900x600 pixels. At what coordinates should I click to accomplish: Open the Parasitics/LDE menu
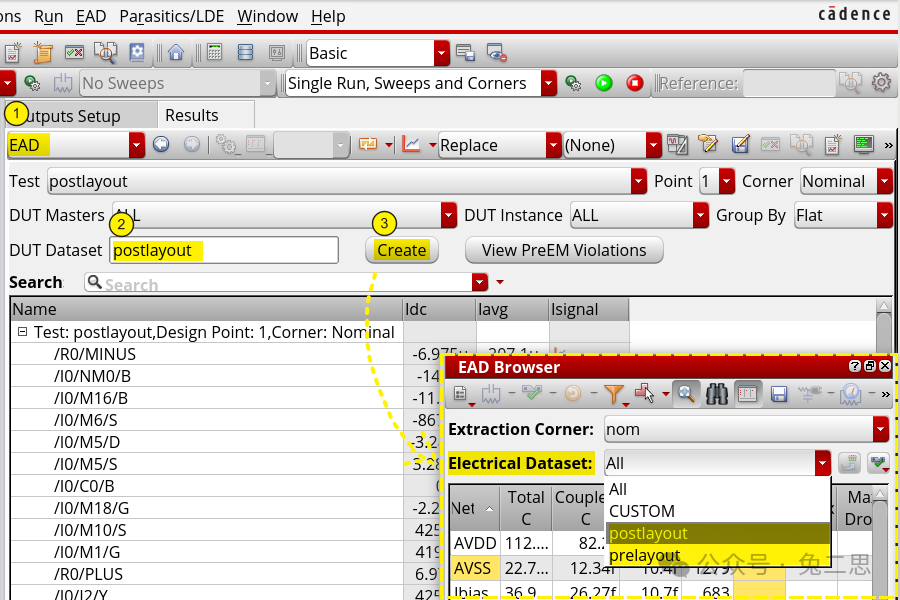click(171, 16)
